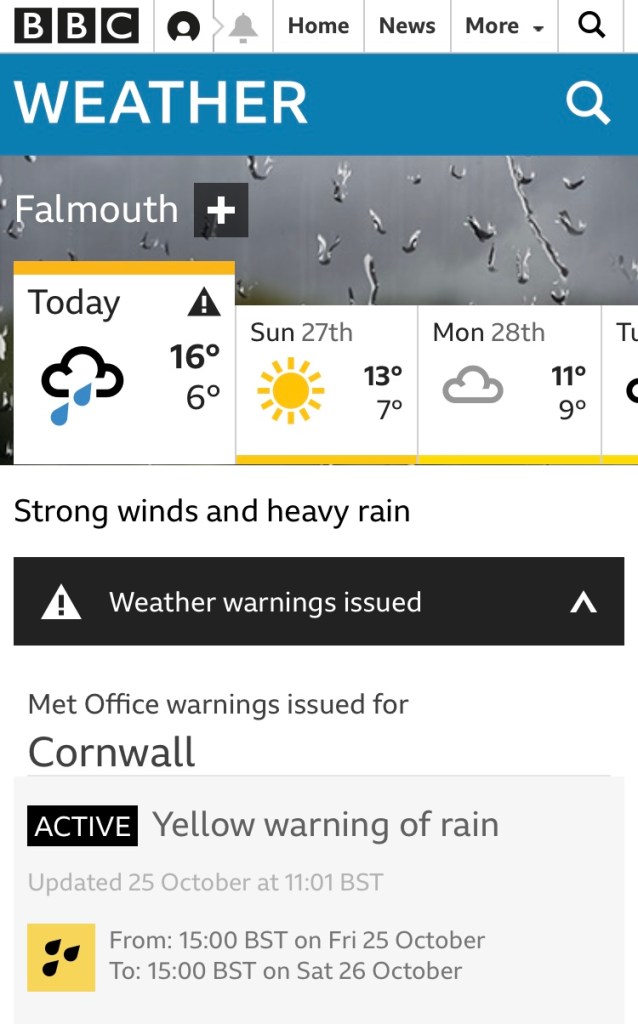Open the BBC account profile icon
Screen dimensions: 638x1024
[x=183, y=27]
